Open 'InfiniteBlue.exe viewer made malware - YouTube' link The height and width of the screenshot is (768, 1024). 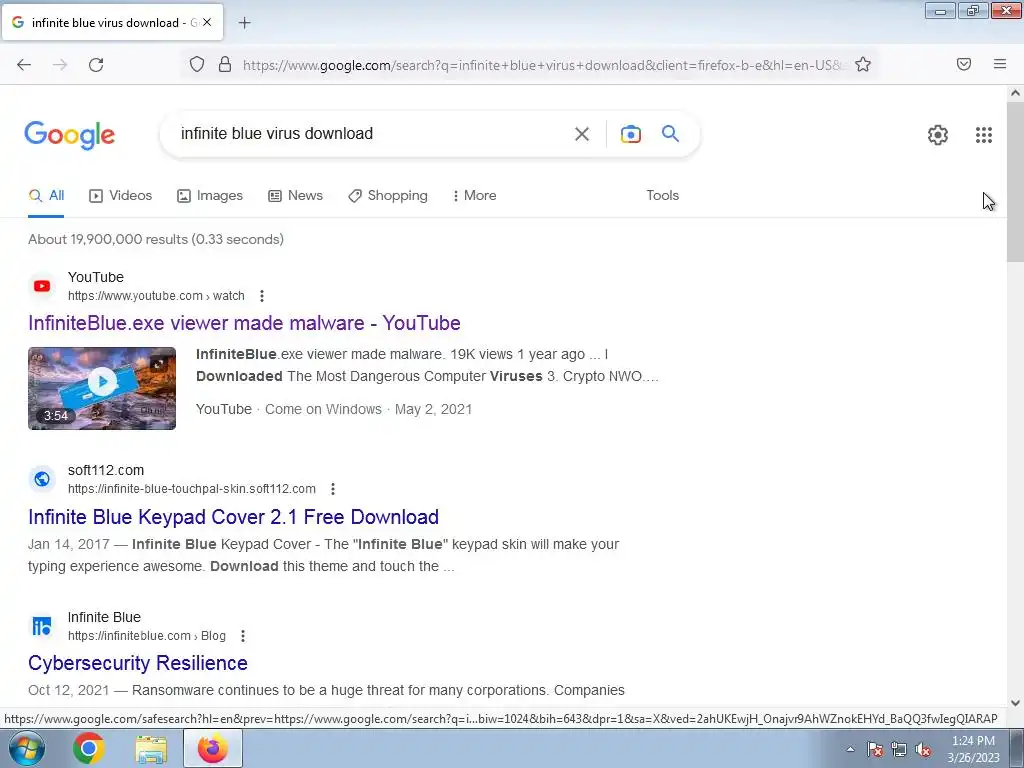coord(244,323)
